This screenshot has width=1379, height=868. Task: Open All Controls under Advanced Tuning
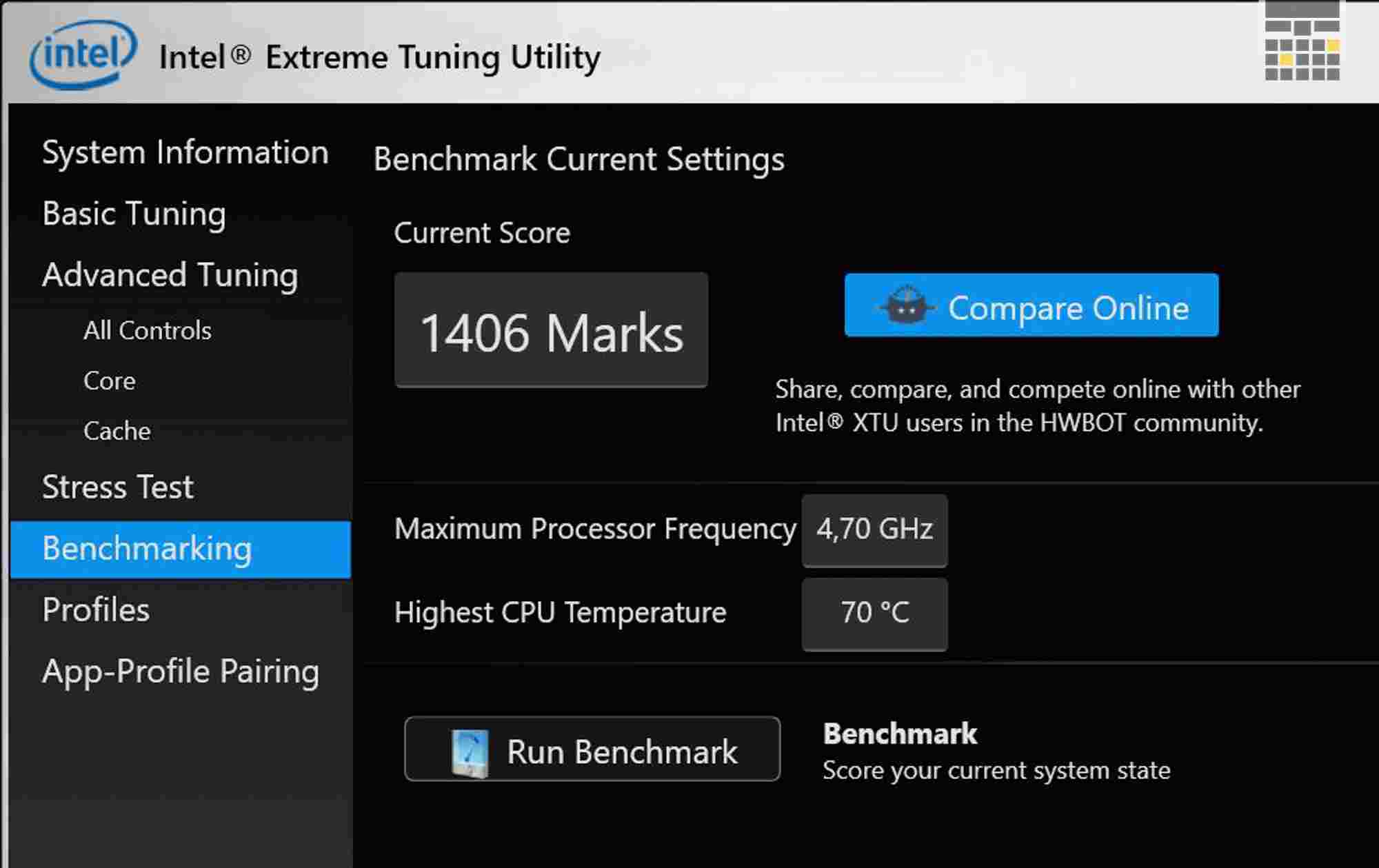tap(148, 331)
